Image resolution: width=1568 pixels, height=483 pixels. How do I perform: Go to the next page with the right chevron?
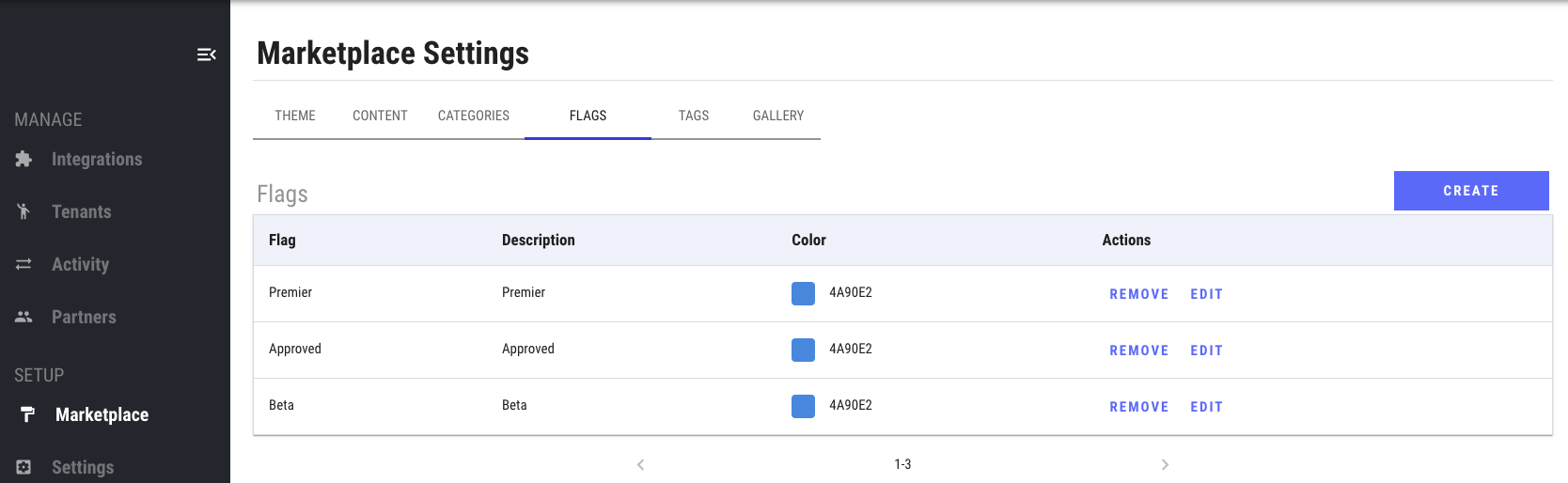(x=1165, y=464)
